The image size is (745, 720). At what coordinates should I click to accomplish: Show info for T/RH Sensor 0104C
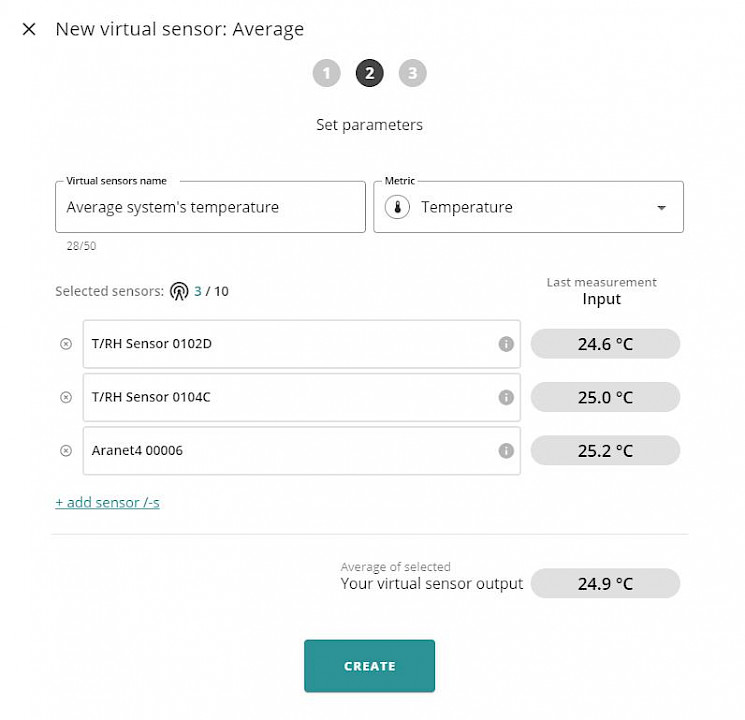(506, 397)
